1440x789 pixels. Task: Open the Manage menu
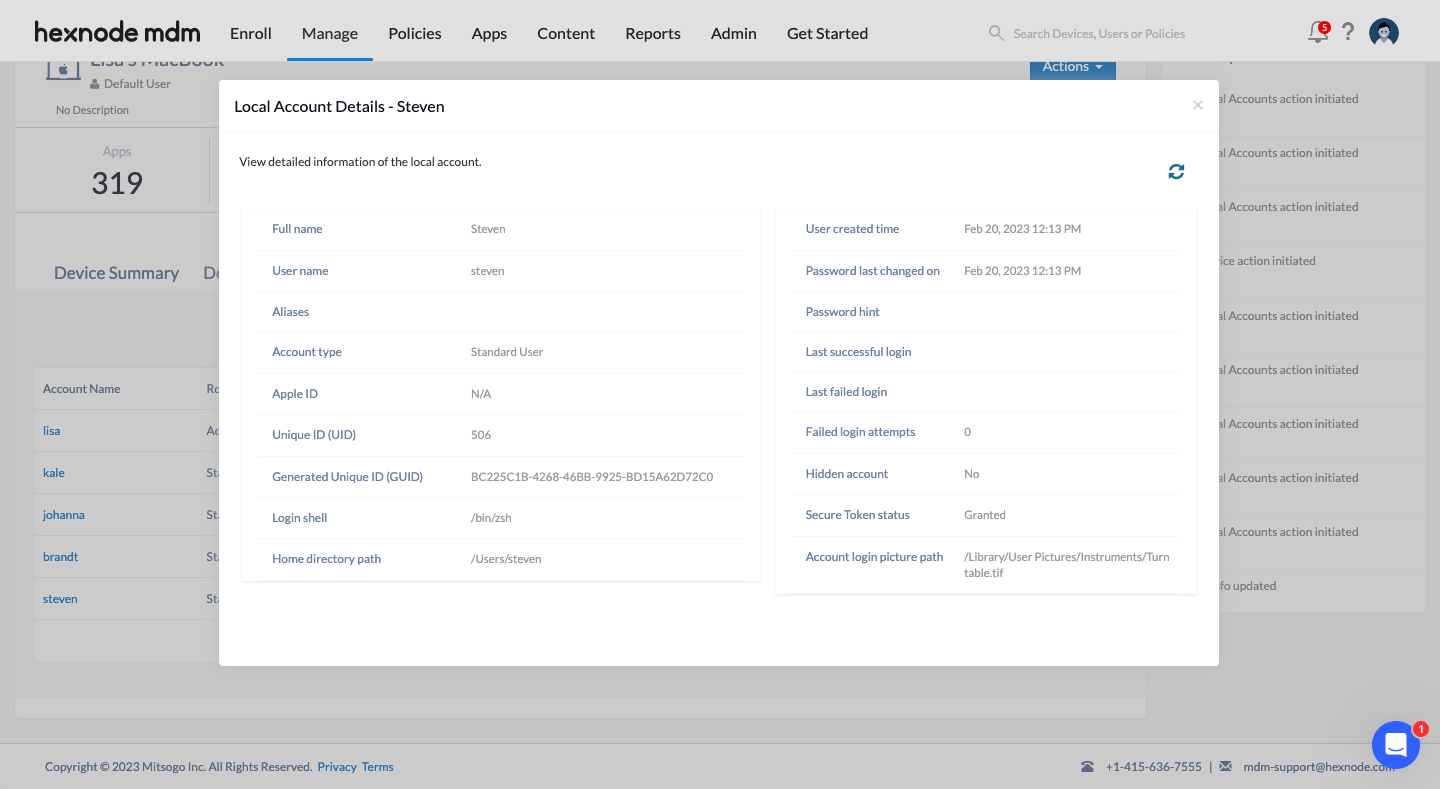tap(330, 33)
